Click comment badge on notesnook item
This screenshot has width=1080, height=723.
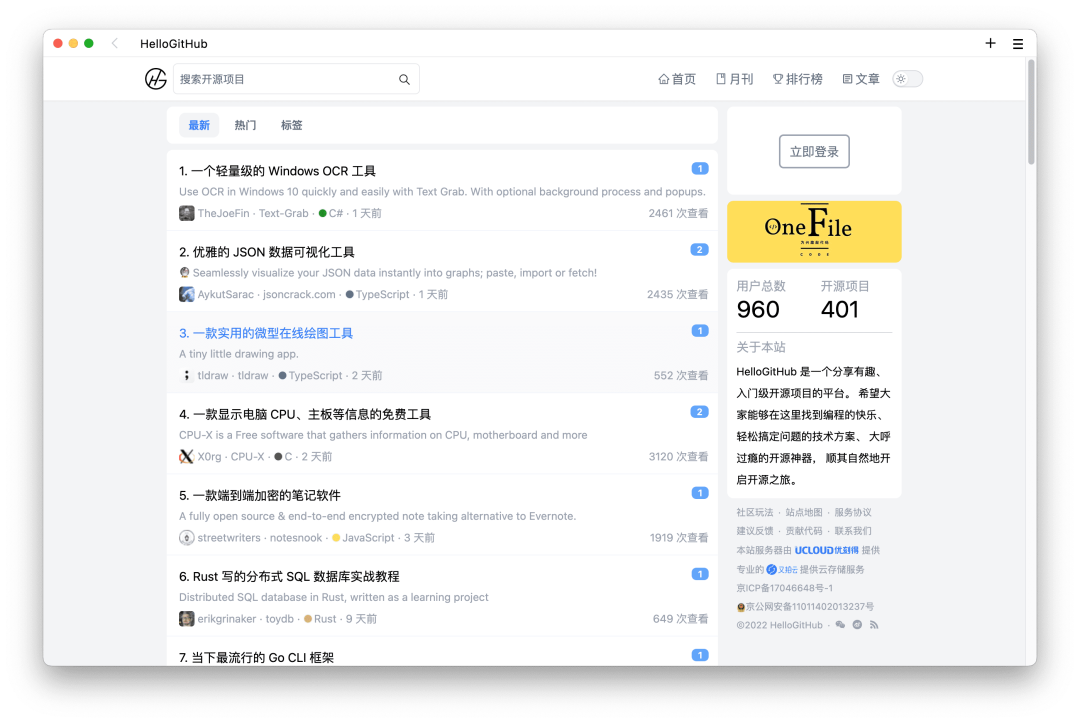pyautogui.click(x=700, y=493)
